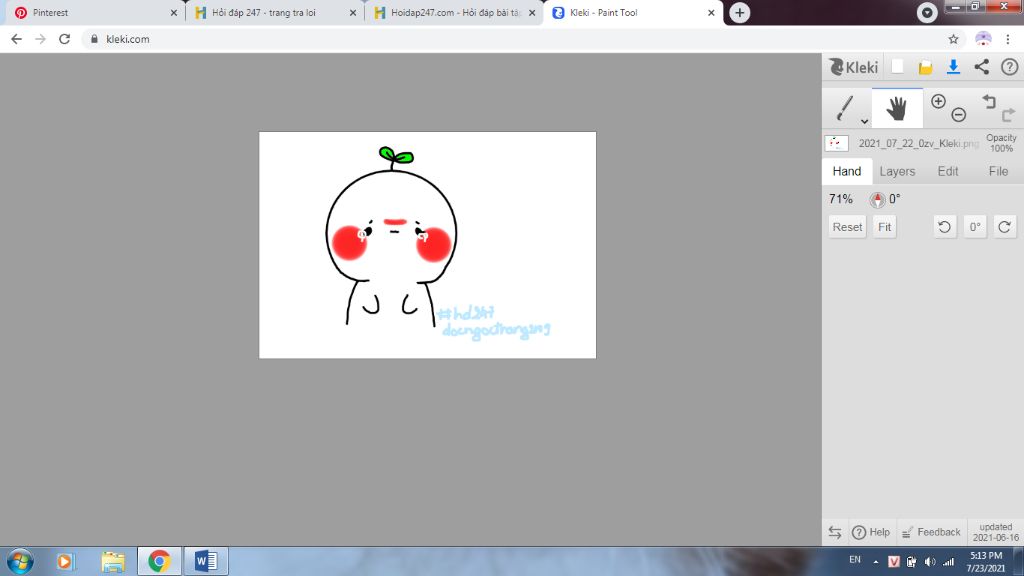Click the share icon
Image resolution: width=1024 pixels, height=576 pixels.
[982, 67]
